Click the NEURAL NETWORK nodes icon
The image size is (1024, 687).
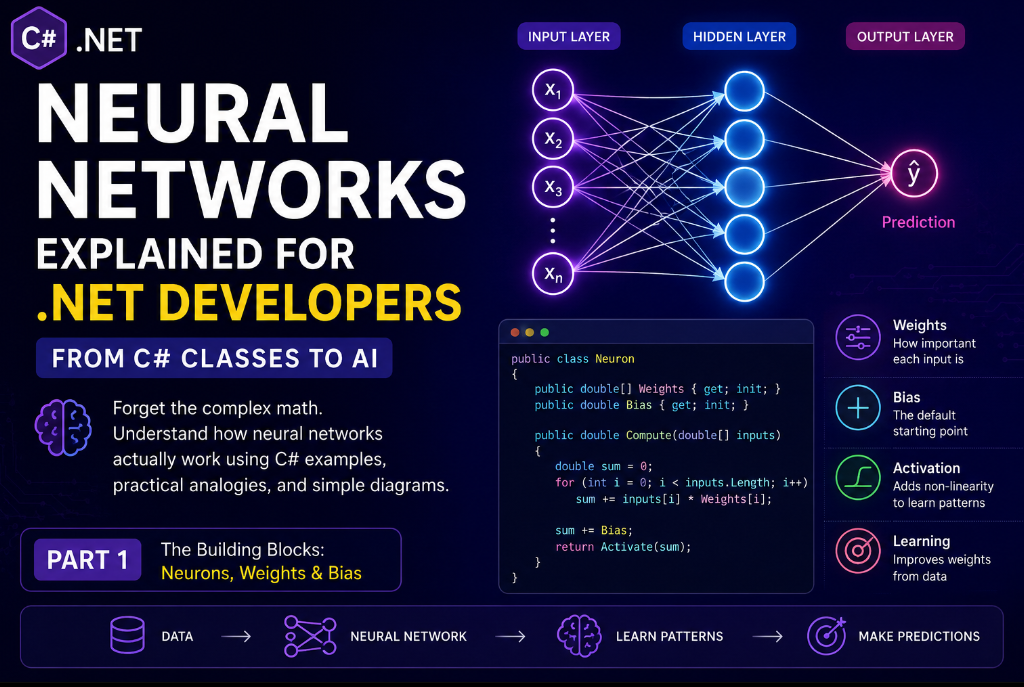[x=310, y=636]
